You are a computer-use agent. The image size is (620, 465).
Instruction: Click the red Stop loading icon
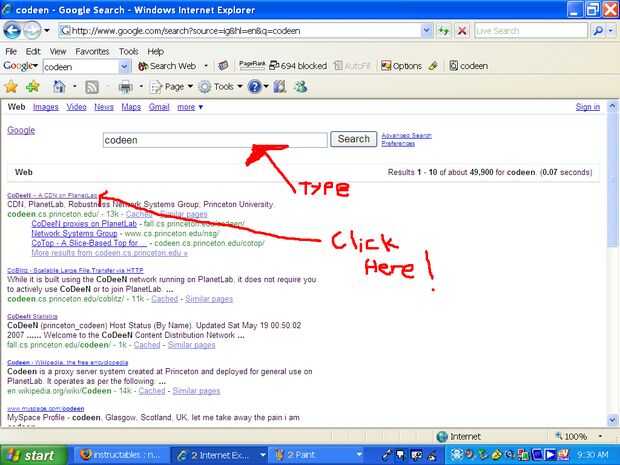[x=461, y=31]
